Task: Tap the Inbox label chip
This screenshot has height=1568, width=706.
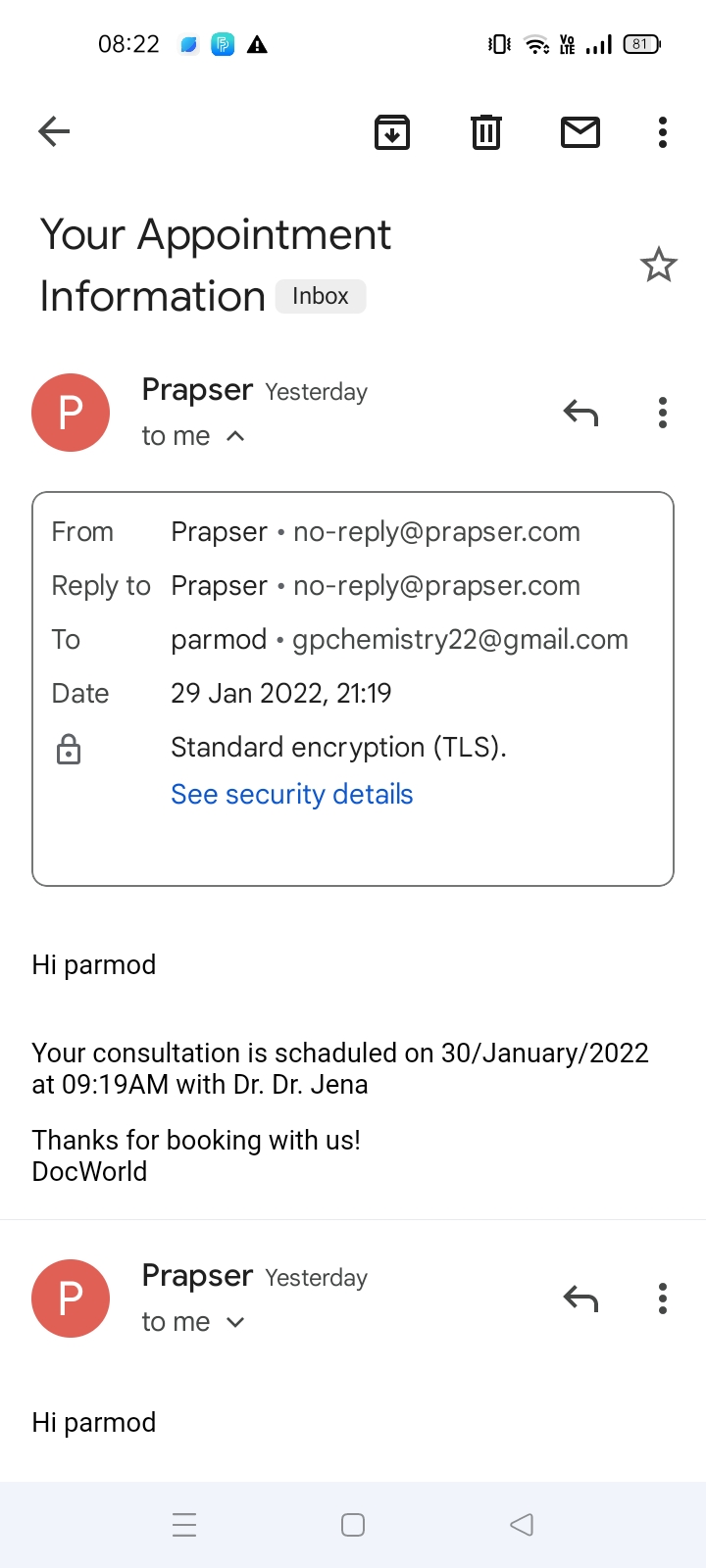Action: pos(321,296)
